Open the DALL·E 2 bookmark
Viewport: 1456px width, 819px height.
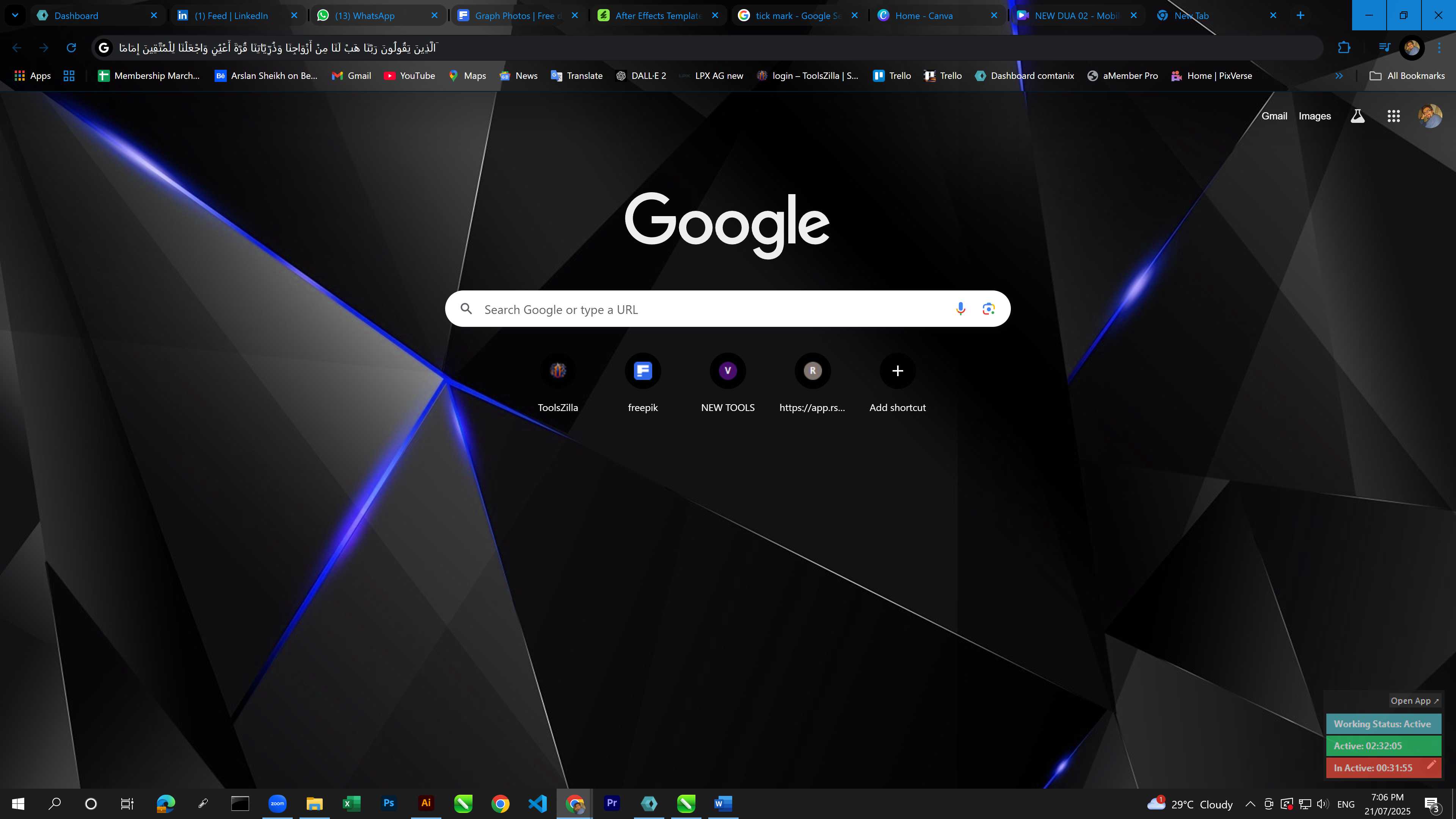[x=641, y=76]
